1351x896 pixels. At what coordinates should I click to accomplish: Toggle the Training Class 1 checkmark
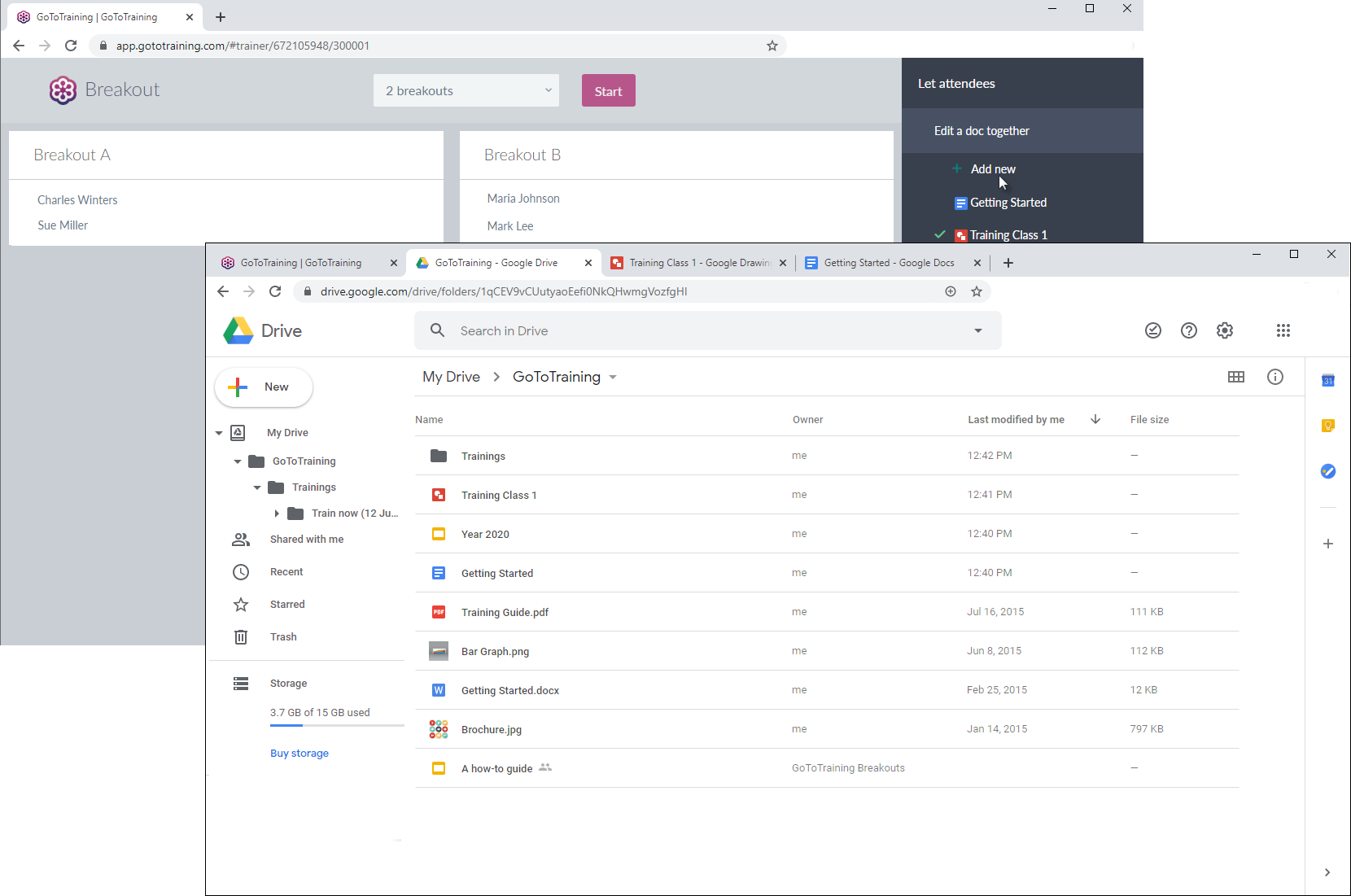[x=940, y=234]
